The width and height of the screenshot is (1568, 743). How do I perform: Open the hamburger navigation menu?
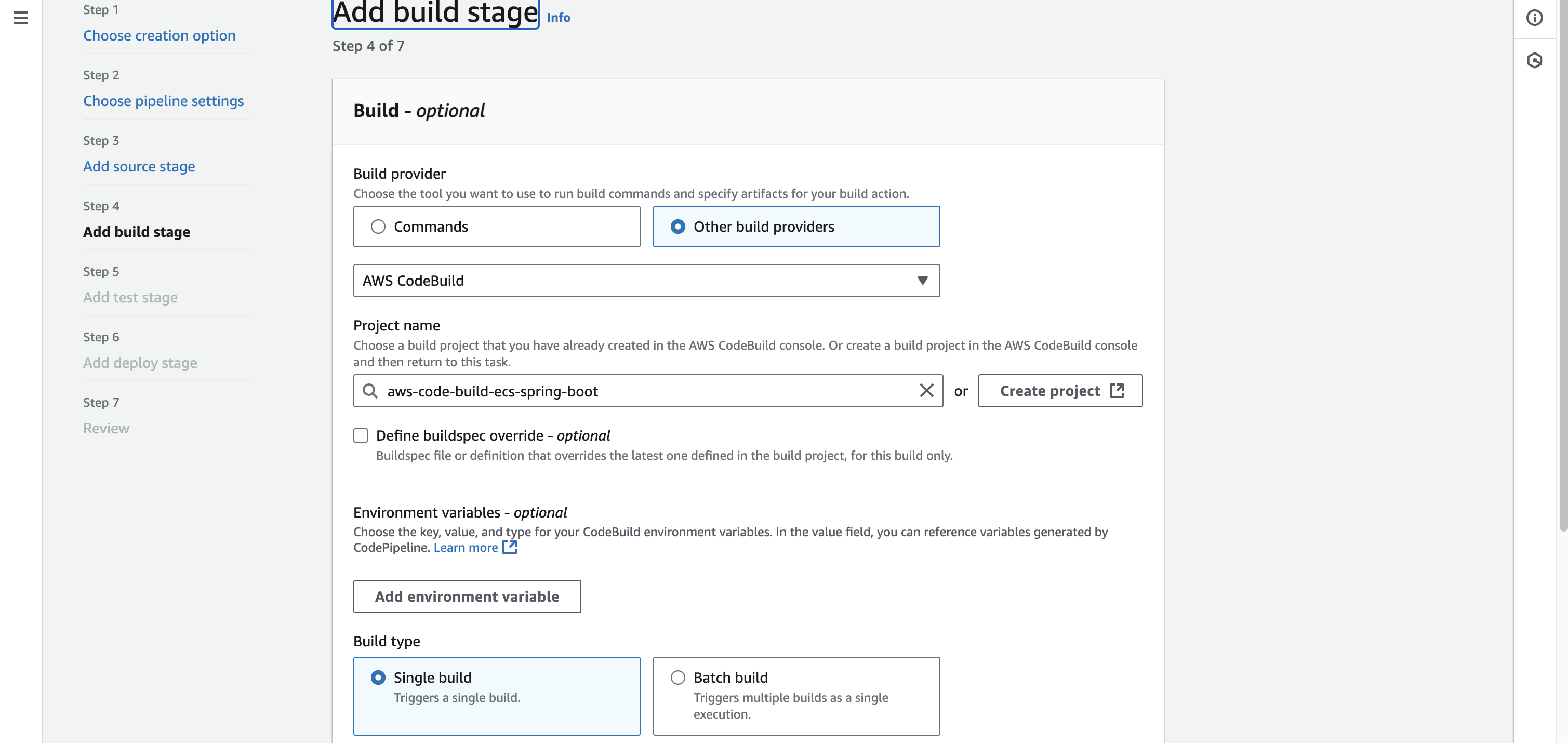click(x=21, y=18)
